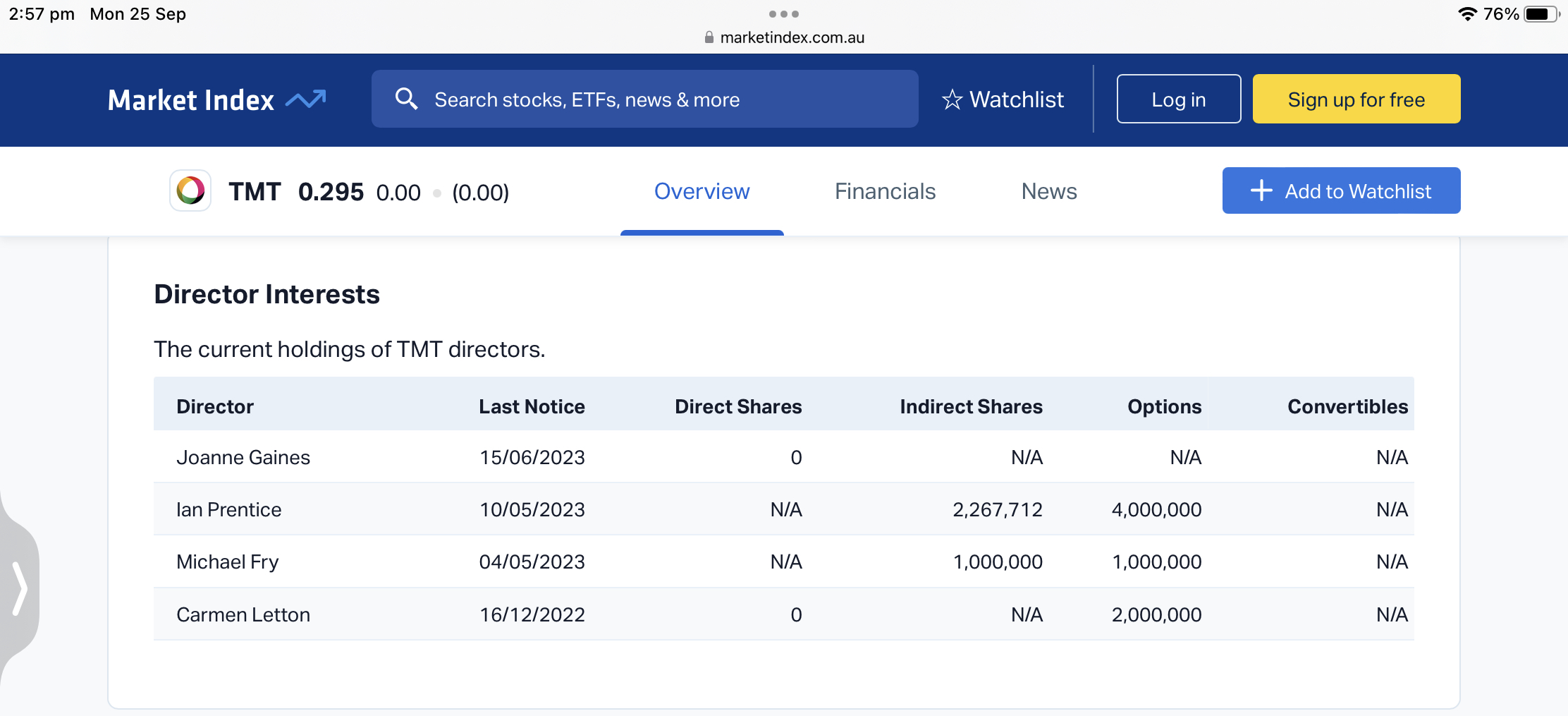Click the Director Interests heading

coord(267,294)
